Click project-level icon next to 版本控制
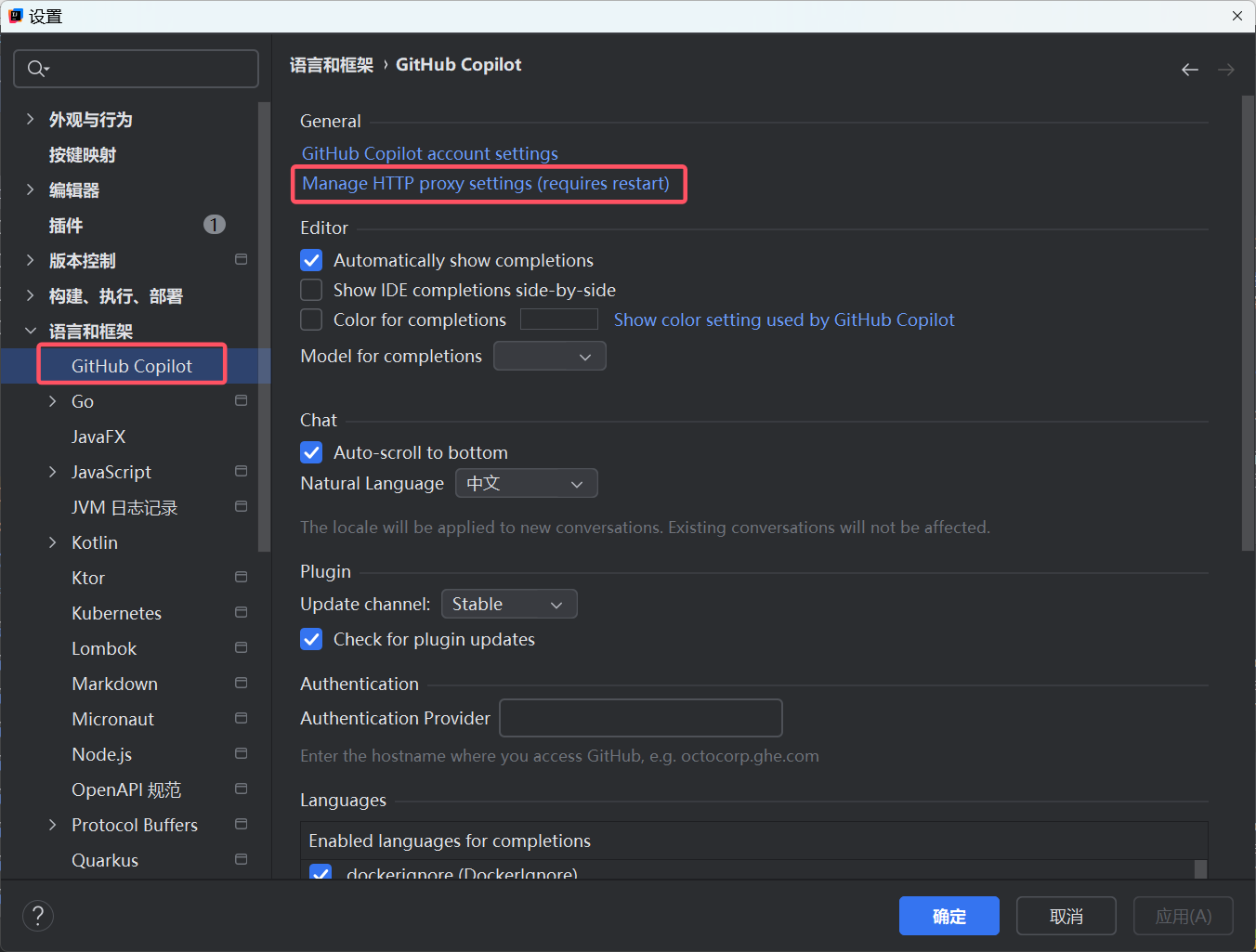This screenshot has height=952, width=1256. (242, 259)
